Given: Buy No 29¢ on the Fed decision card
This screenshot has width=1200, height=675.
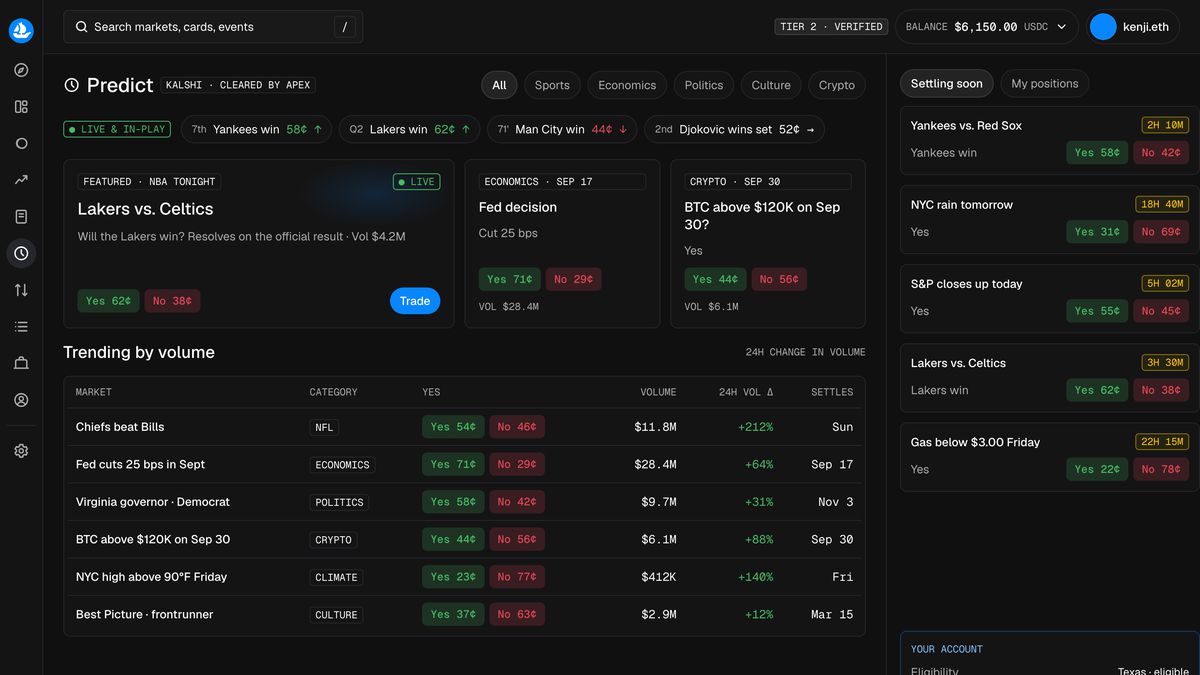Looking at the screenshot, I should click(x=574, y=280).
